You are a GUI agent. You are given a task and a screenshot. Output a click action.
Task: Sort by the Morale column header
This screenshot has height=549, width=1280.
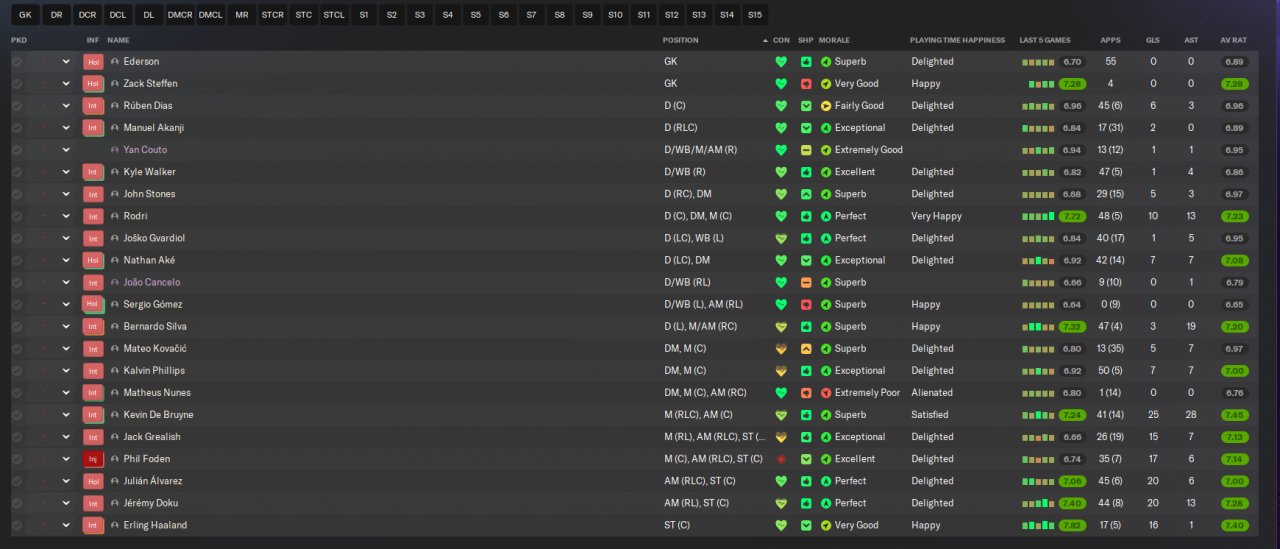coord(834,40)
